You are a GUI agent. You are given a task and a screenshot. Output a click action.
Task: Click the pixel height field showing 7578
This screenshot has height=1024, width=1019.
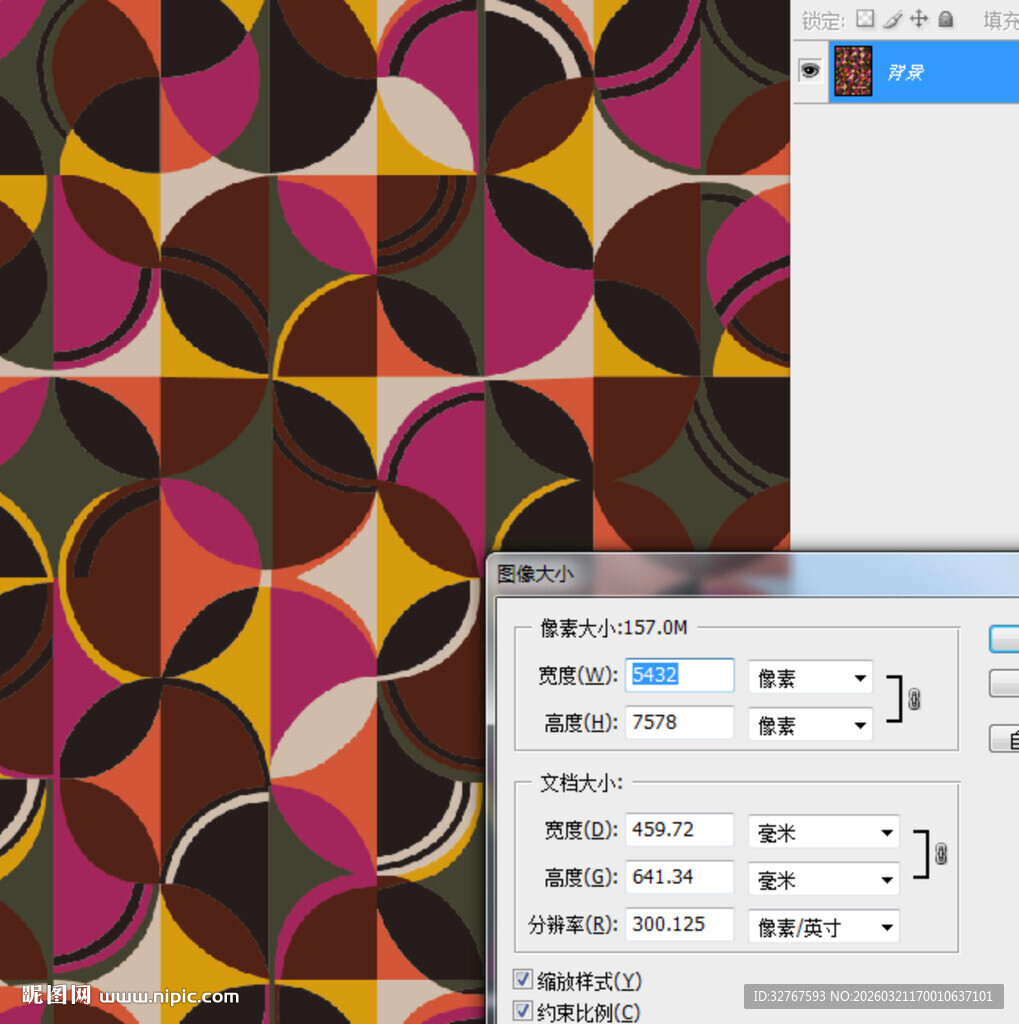pyautogui.click(x=679, y=722)
